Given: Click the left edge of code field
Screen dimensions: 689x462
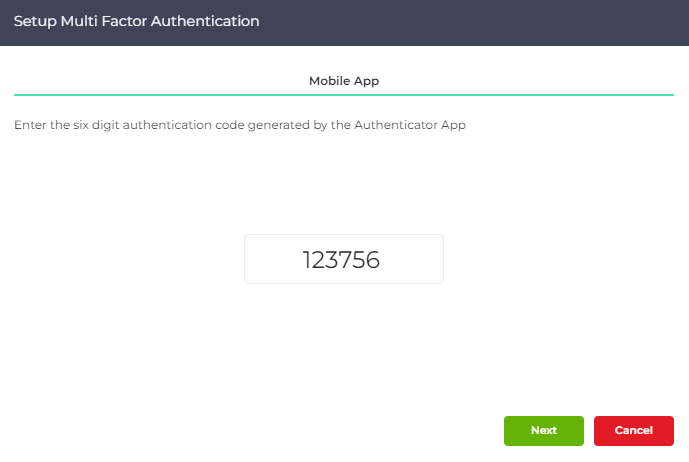Looking at the screenshot, I should (249, 259).
